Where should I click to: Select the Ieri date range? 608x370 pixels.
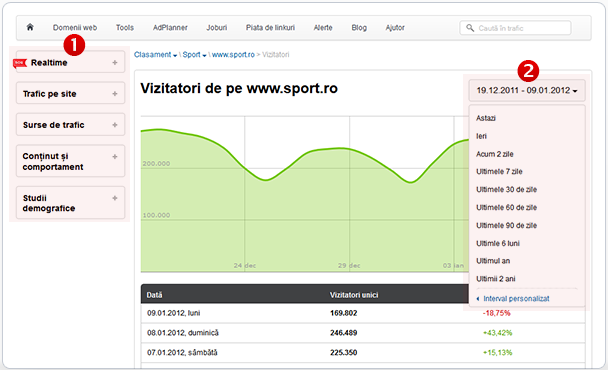click(x=481, y=136)
